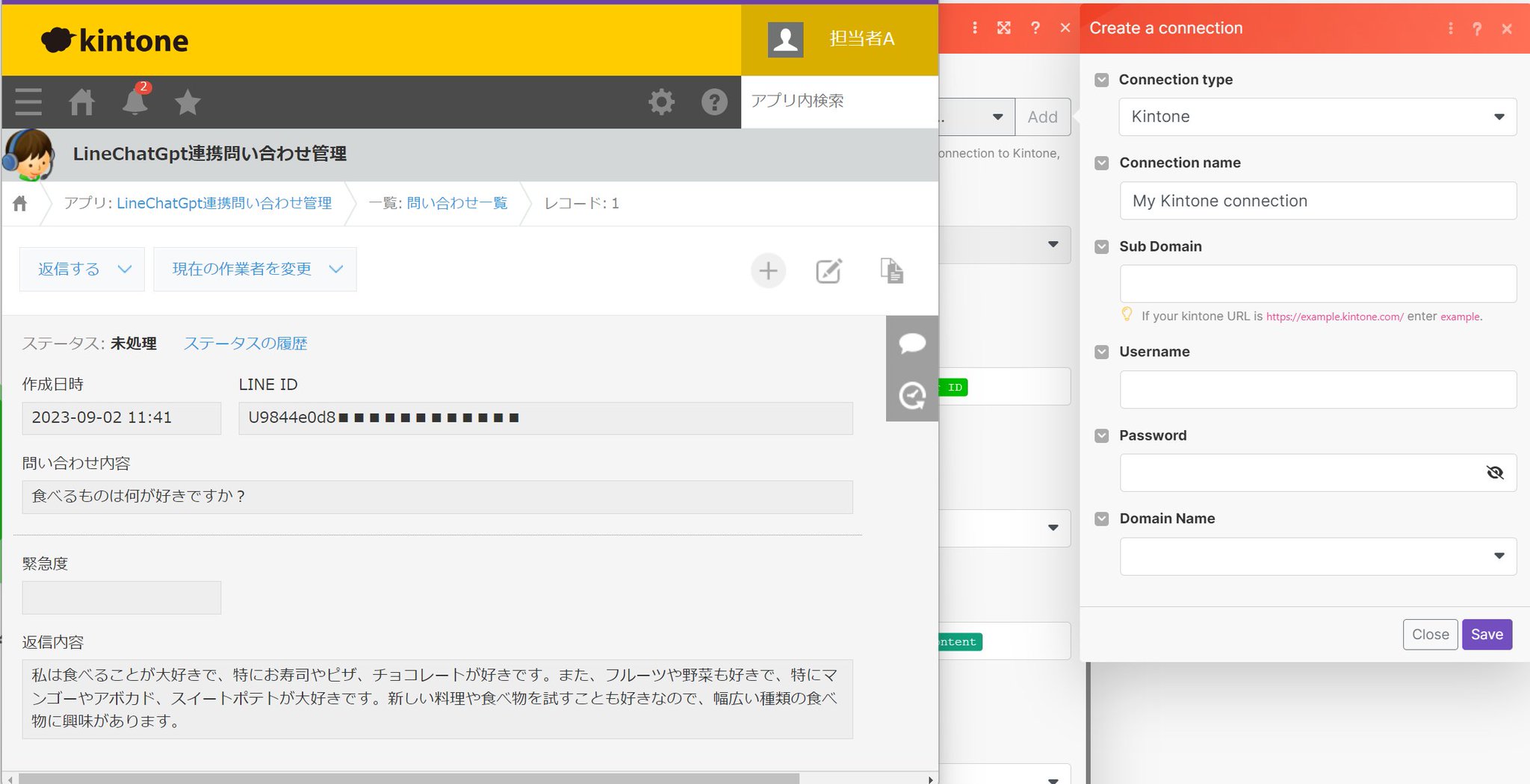Click https://example.kintone.com/ hint link
This screenshot has height=784, width=1530.
1334,317
